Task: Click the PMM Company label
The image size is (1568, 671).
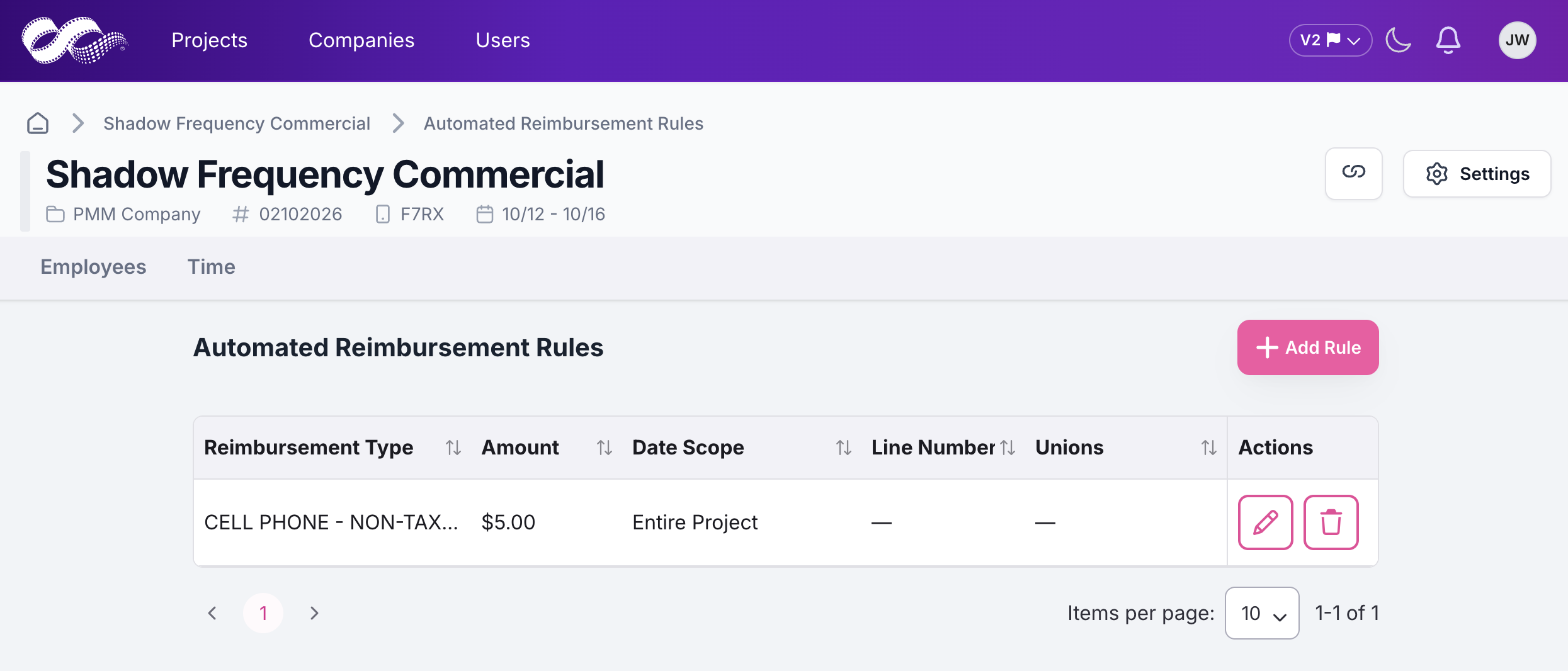Action: [137, 214]
